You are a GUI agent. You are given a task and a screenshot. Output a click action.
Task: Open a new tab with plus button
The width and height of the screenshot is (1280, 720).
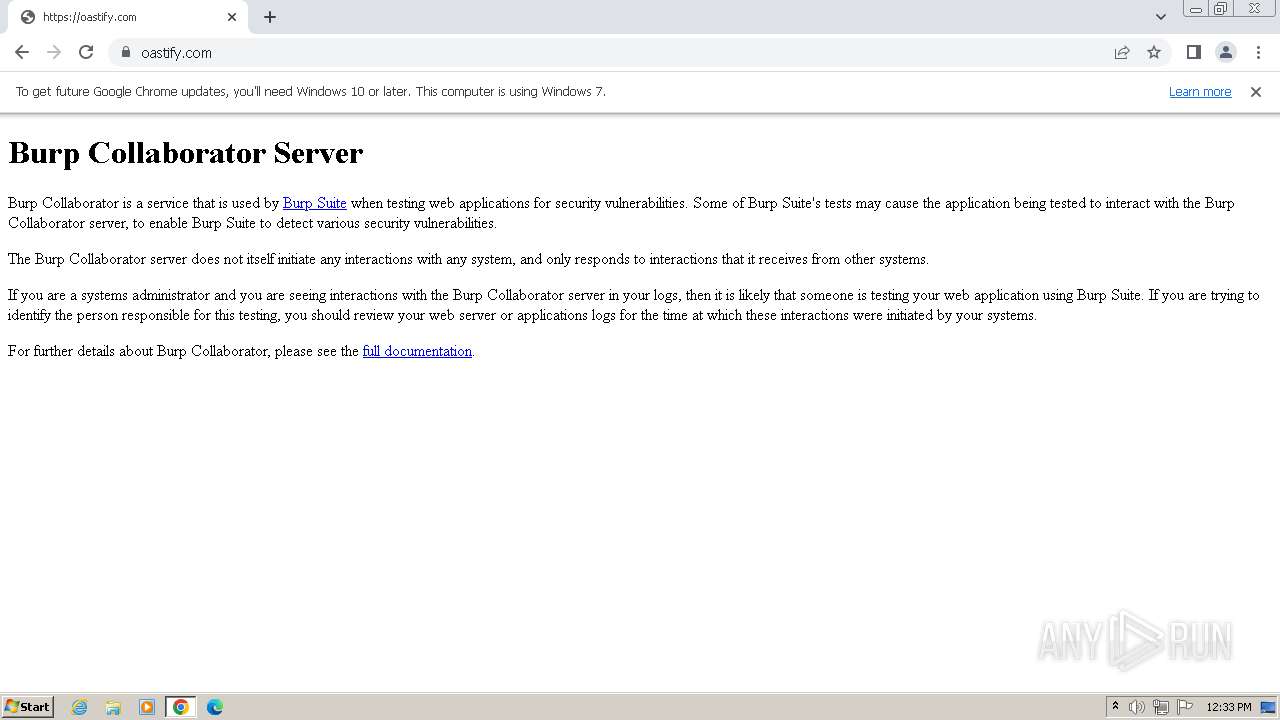click(270, 17)
